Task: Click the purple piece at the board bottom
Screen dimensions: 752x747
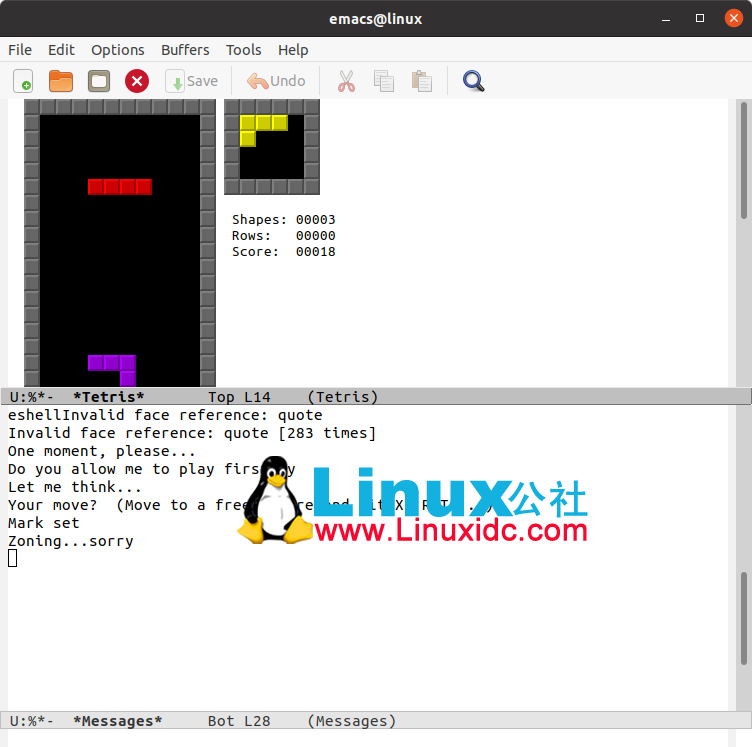Action: tap(112, 371)
